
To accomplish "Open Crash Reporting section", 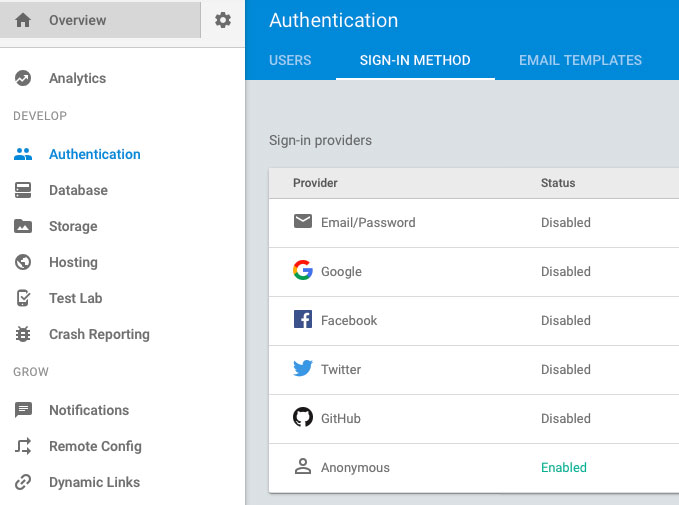I will click(100, 334).
